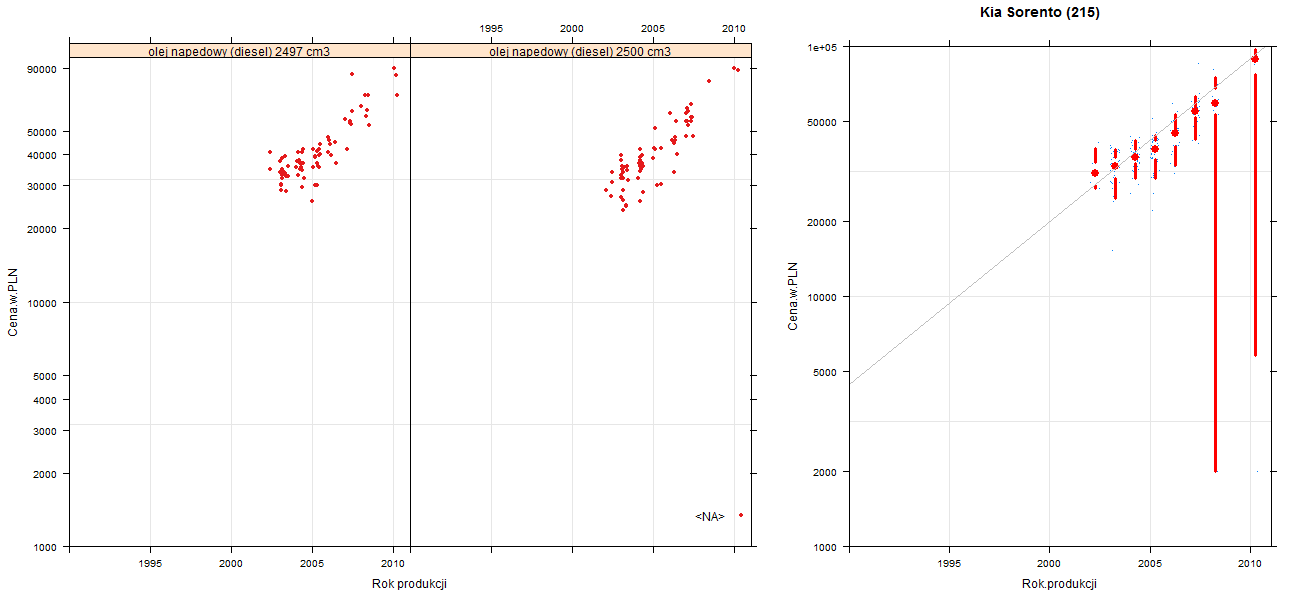Click the '2010' label below the 2497 cm3 panel
The width and height of the screenshot is (1300, 600).
pos(393,564)
